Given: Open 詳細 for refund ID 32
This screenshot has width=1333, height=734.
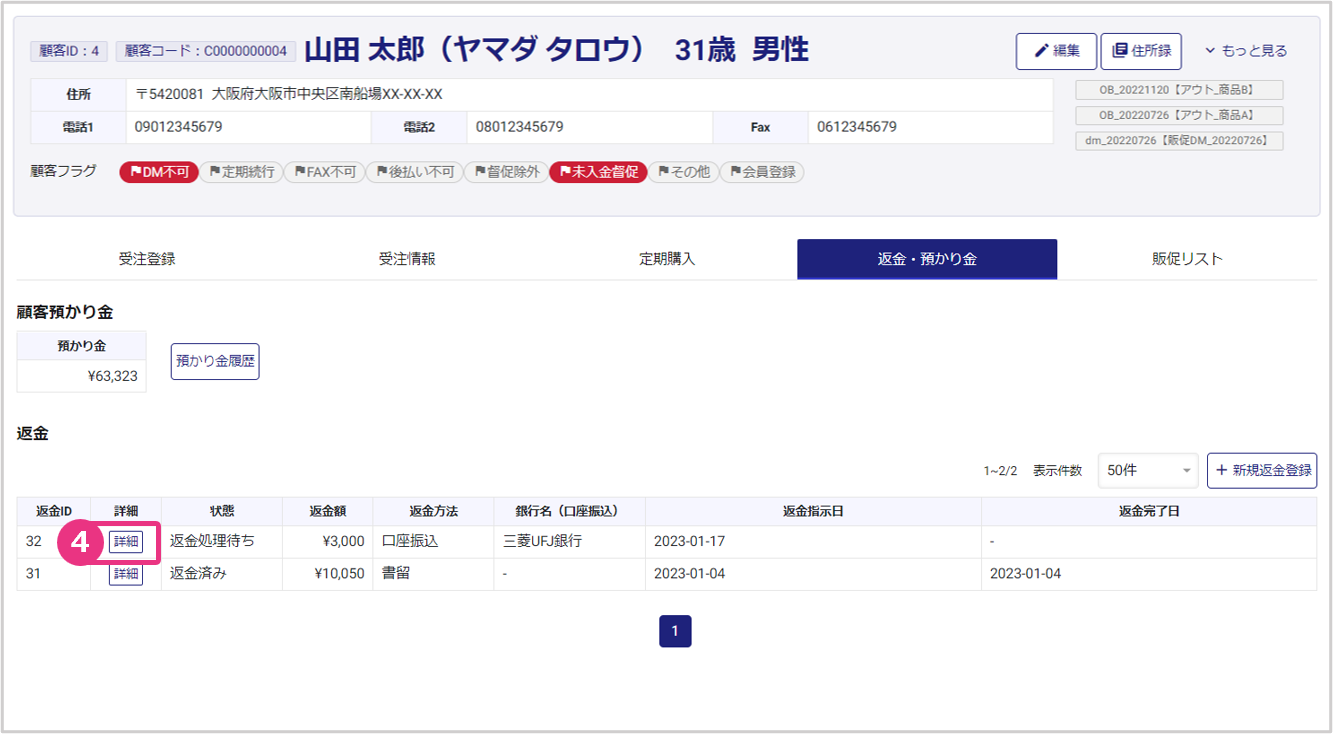Looking at the screenshot, I should 126,541.
